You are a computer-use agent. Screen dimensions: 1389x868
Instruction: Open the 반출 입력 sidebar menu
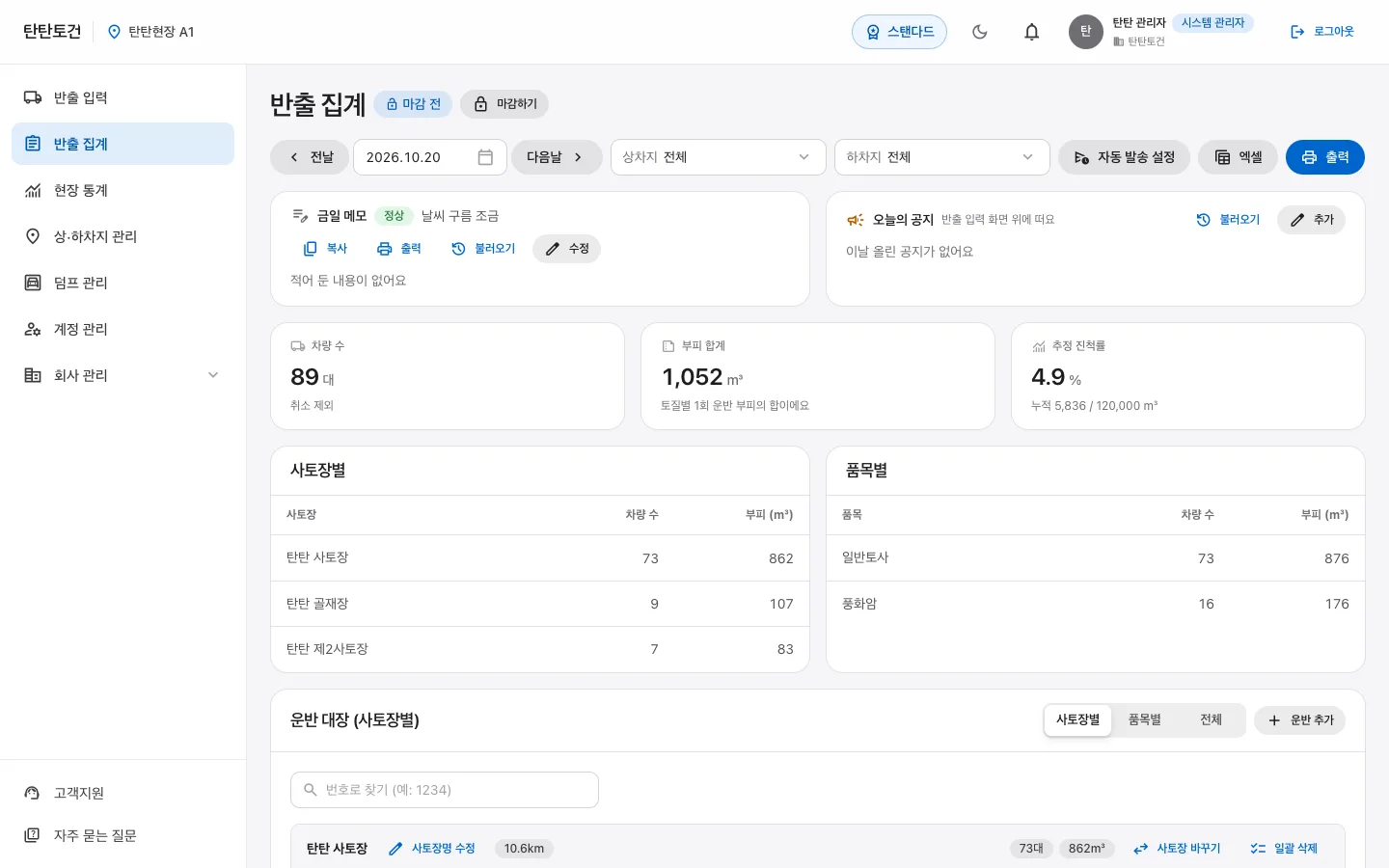coord(123,97)
